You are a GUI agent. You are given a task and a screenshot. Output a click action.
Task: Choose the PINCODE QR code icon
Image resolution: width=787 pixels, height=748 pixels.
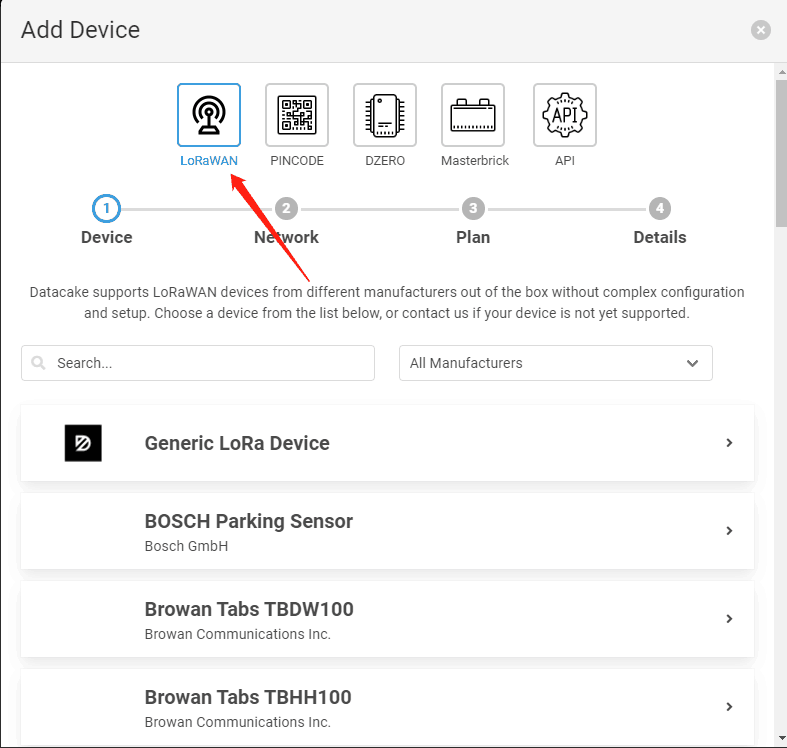tap(297, 115)
